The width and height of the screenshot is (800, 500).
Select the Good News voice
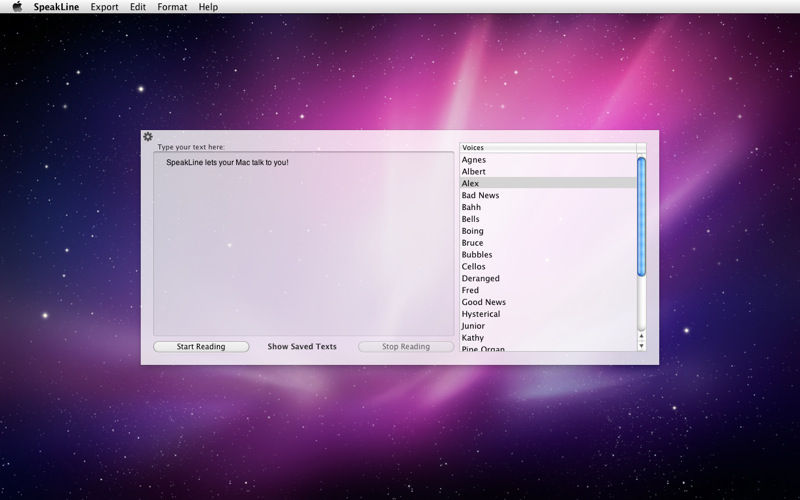(x=548, y=302)
